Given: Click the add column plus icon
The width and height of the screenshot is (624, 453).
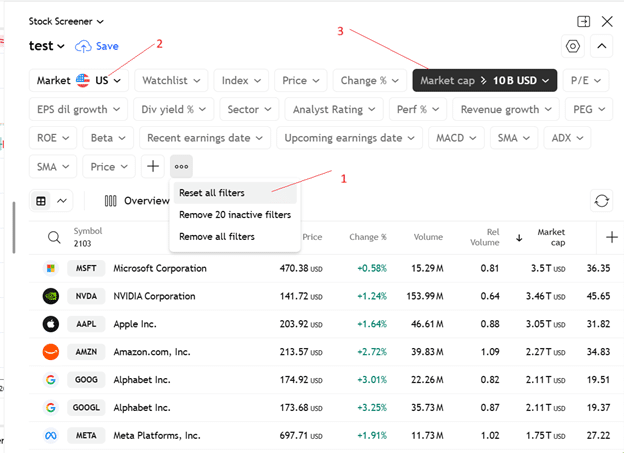Looking at the screenshot, I should (612, 237).
